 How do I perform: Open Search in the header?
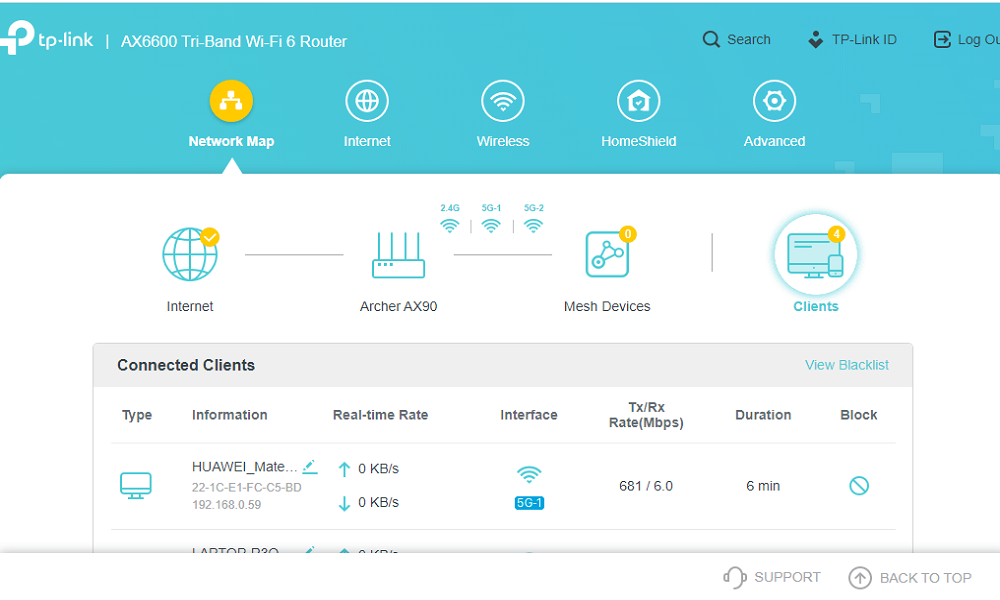coord(737,40)
